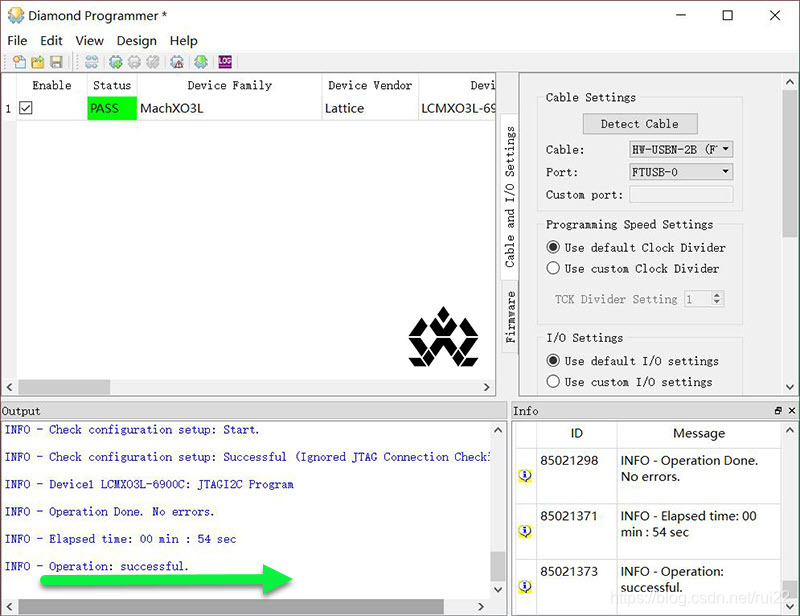Click the 'Elapsed time: 00 min : 54 sec' output line
Screen dimensions: 800x616
pos(120,539)
